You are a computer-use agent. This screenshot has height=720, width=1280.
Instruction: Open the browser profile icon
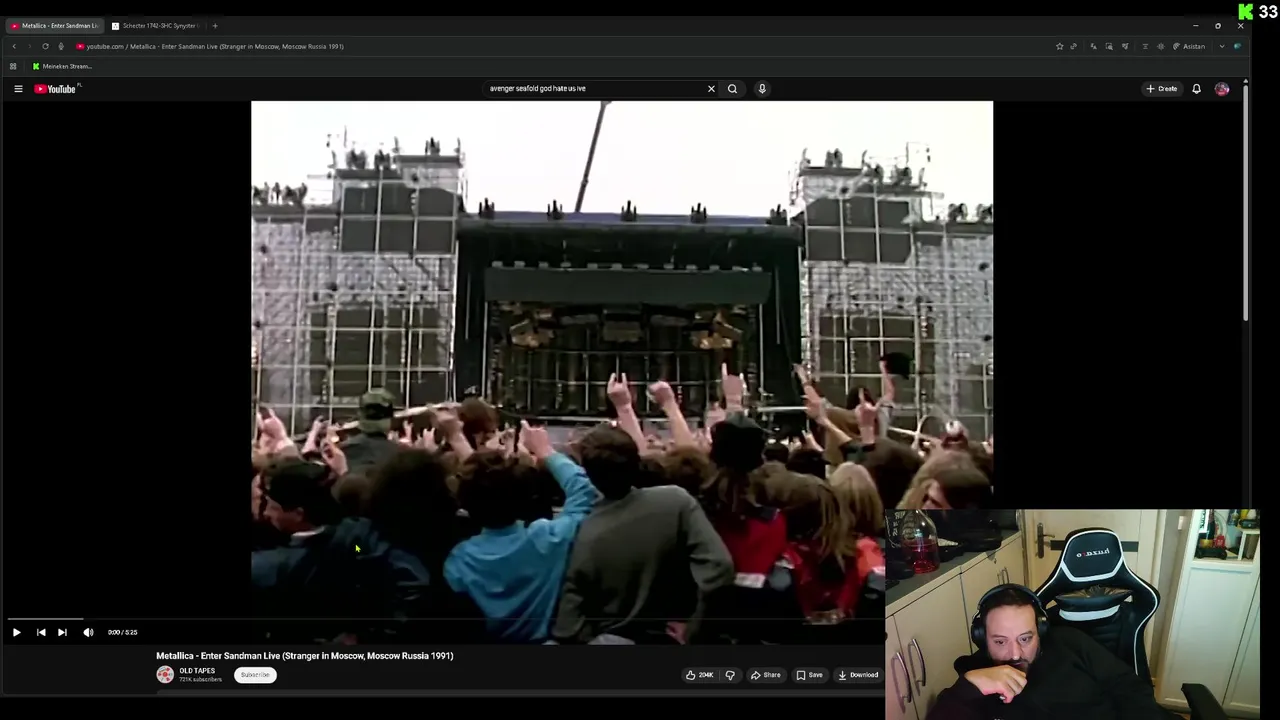click(x=1237, y=46)
